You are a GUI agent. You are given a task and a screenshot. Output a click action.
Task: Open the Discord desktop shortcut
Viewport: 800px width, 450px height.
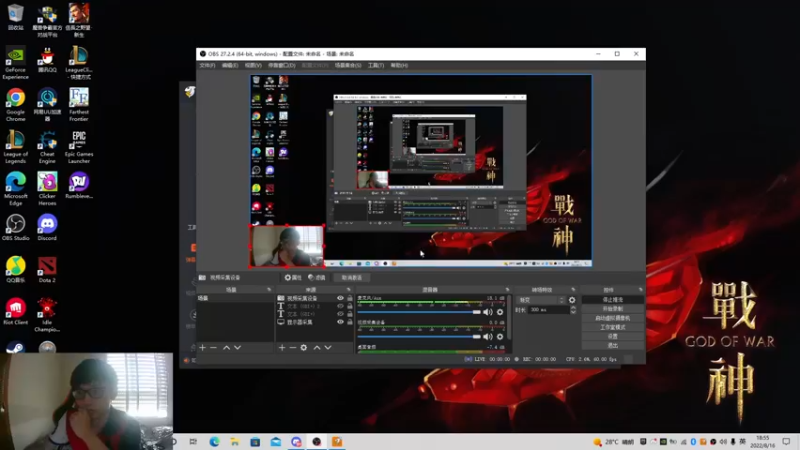(x=47, y=228)
